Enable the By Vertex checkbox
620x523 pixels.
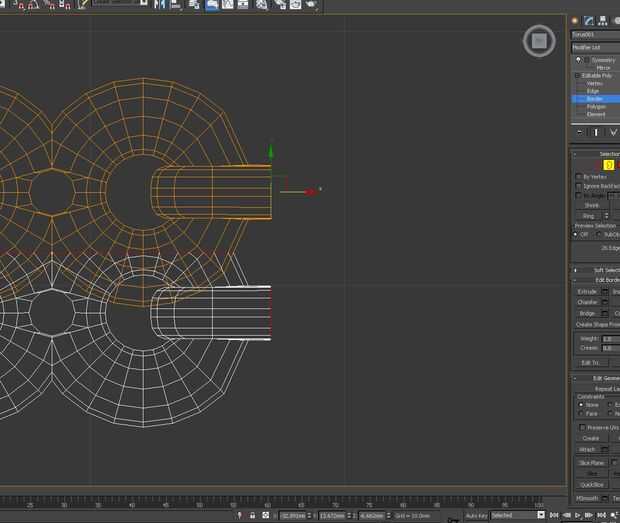[x=579, y=176]
